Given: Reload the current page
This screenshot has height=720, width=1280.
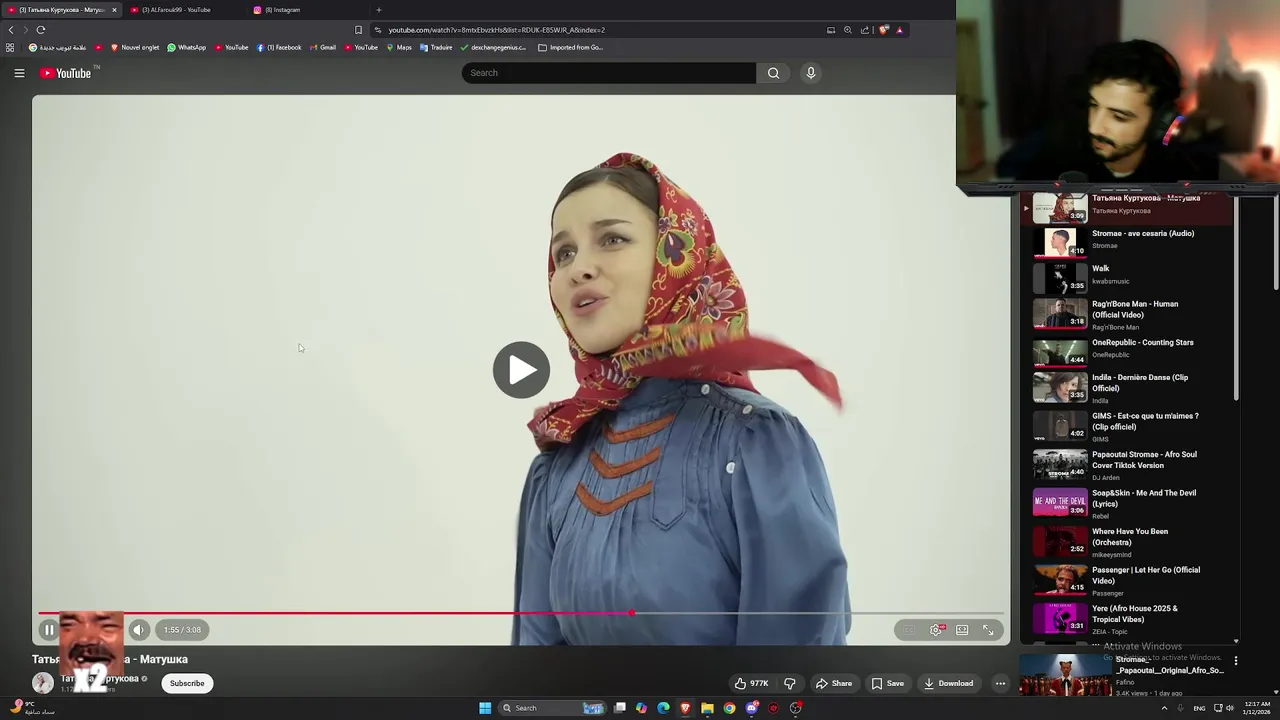Looking at the screenshot, I should click(41, 30).
